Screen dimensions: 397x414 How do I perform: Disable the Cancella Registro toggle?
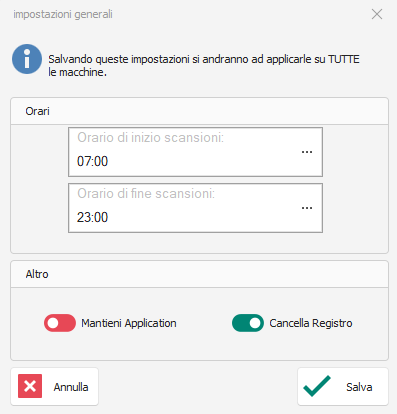(x=248, y=323)
